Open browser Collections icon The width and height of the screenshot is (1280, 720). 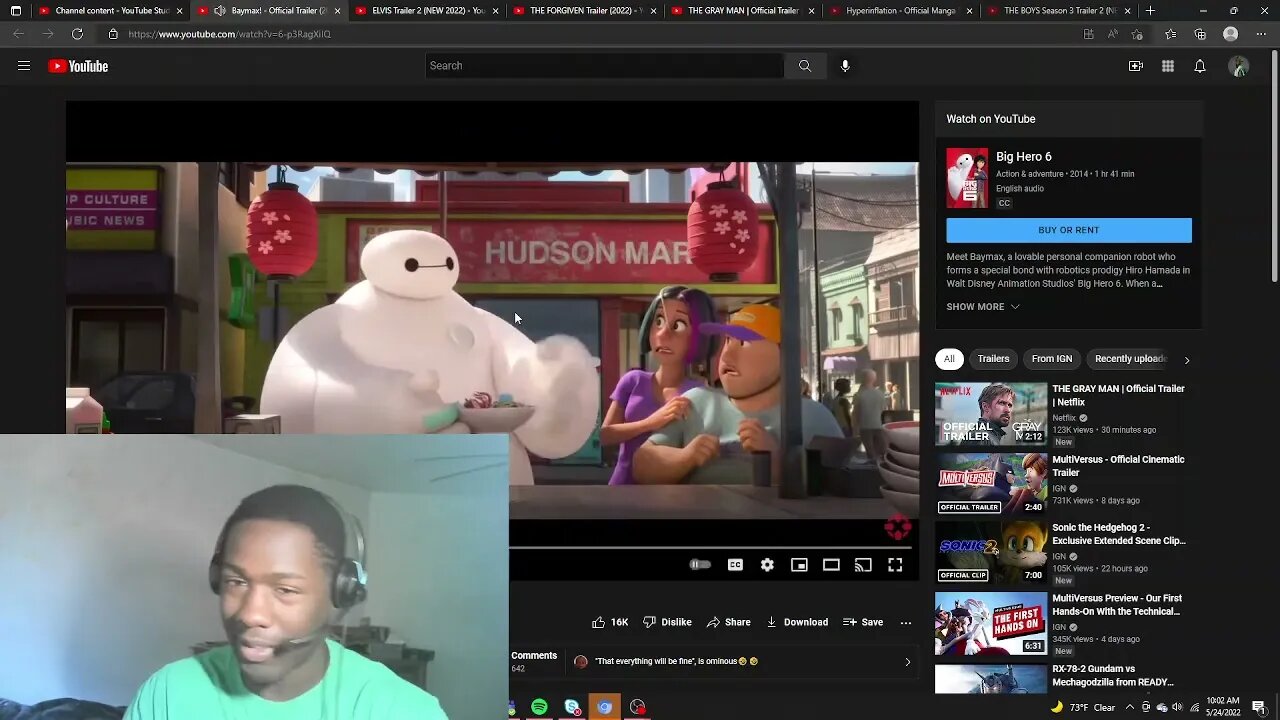point(1200,34)
